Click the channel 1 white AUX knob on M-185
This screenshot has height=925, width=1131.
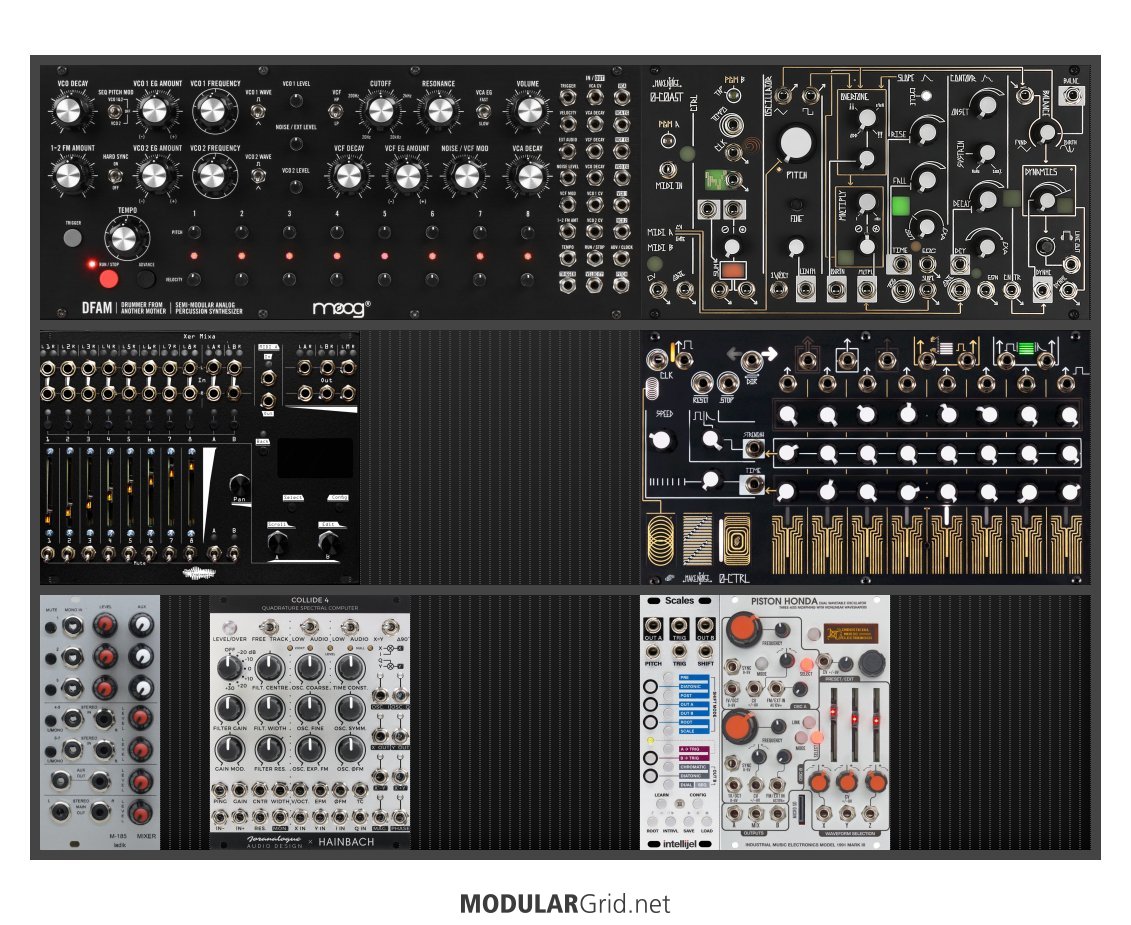(x=141, y=626)
